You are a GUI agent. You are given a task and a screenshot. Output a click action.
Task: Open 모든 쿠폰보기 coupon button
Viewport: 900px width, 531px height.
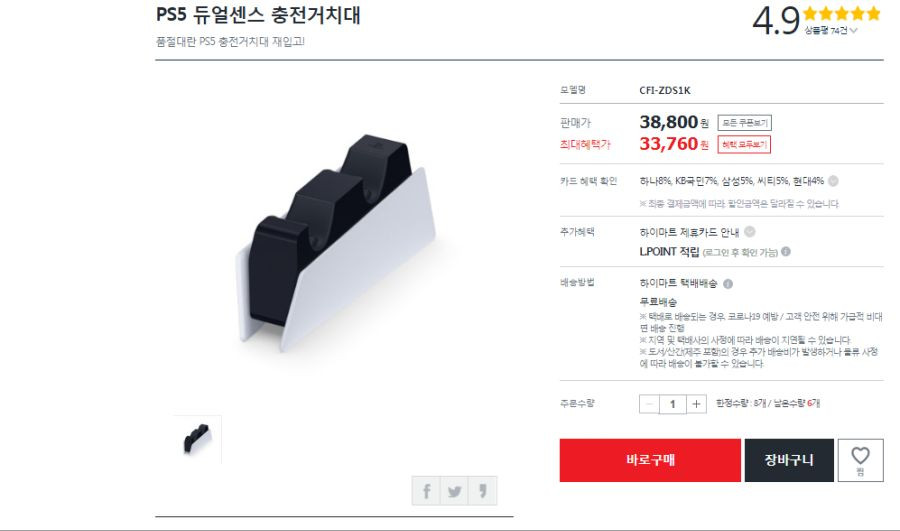pyautogui.click(x=744, y=123)
